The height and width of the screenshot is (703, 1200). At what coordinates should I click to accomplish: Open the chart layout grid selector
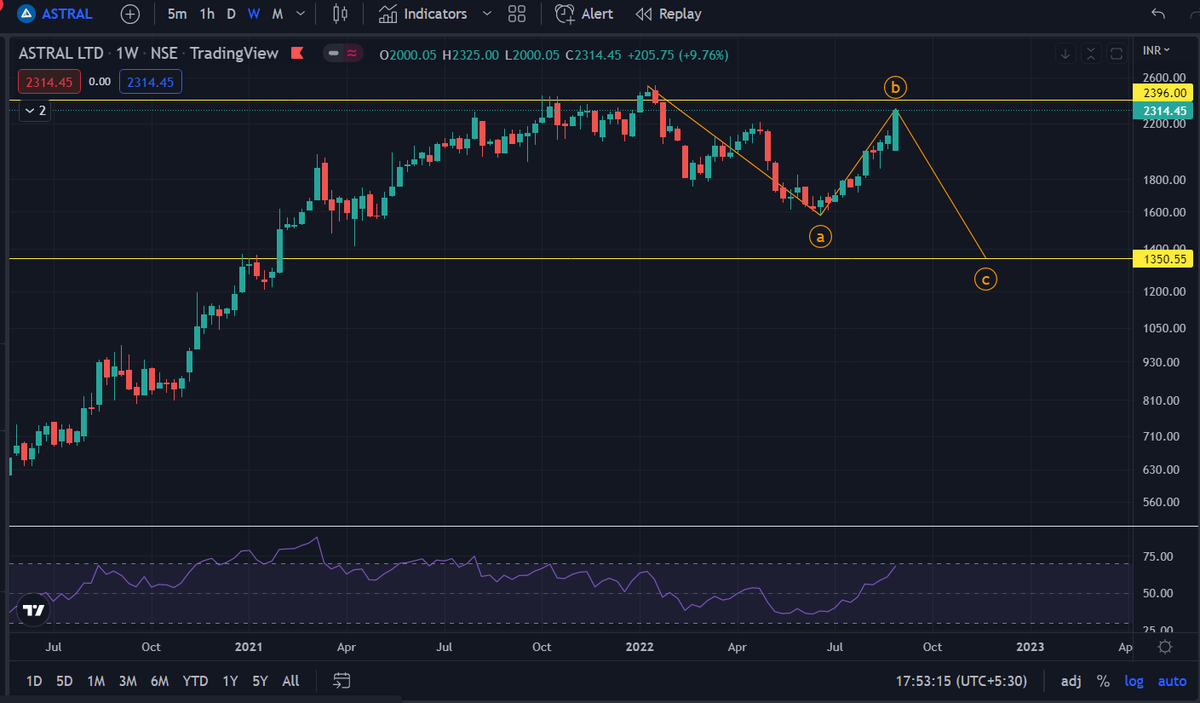point(517,14)
